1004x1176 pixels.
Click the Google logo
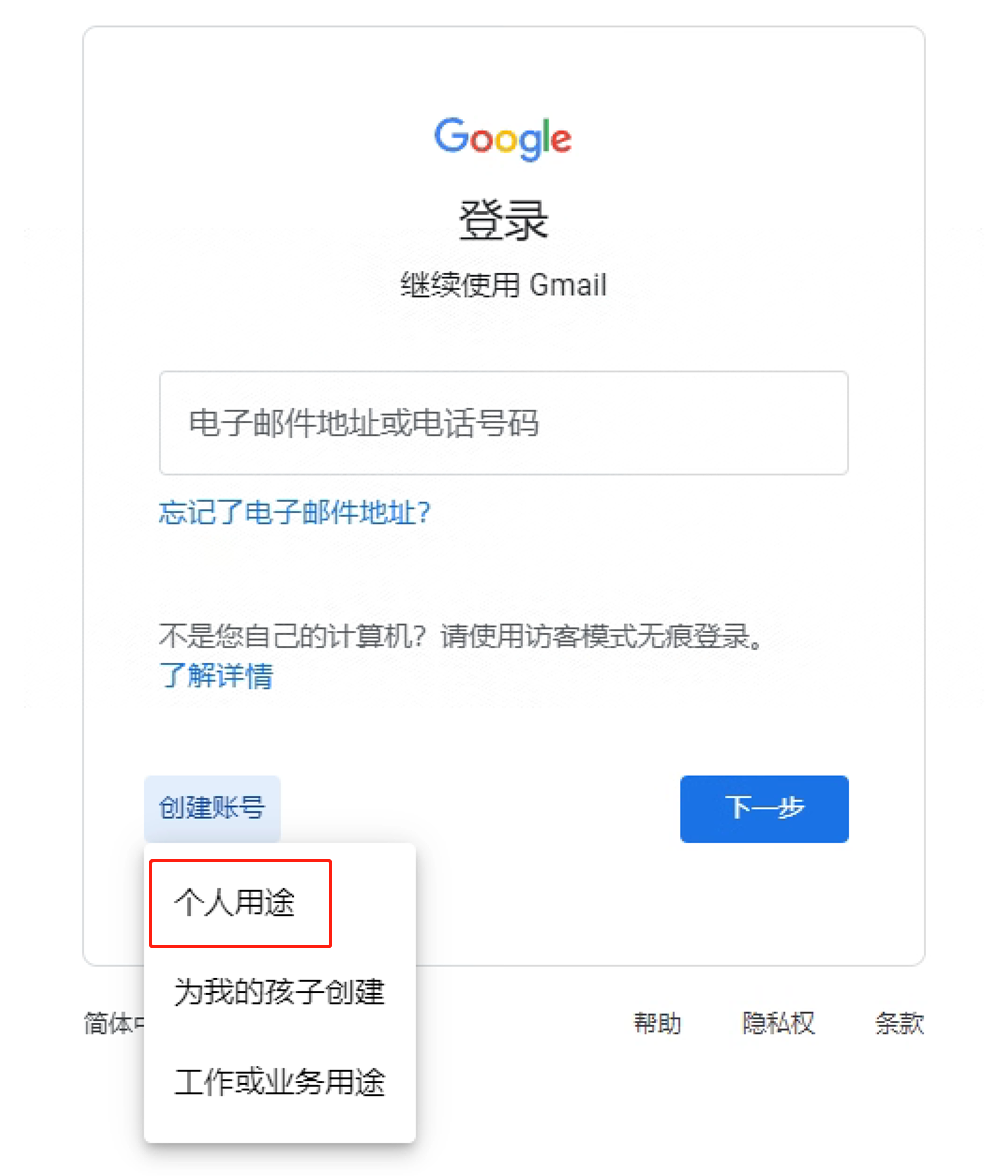(x=502, y=139)
